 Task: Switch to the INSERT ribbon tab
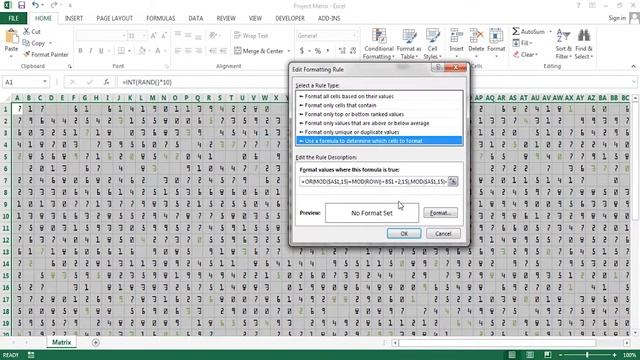click(74, 18)
